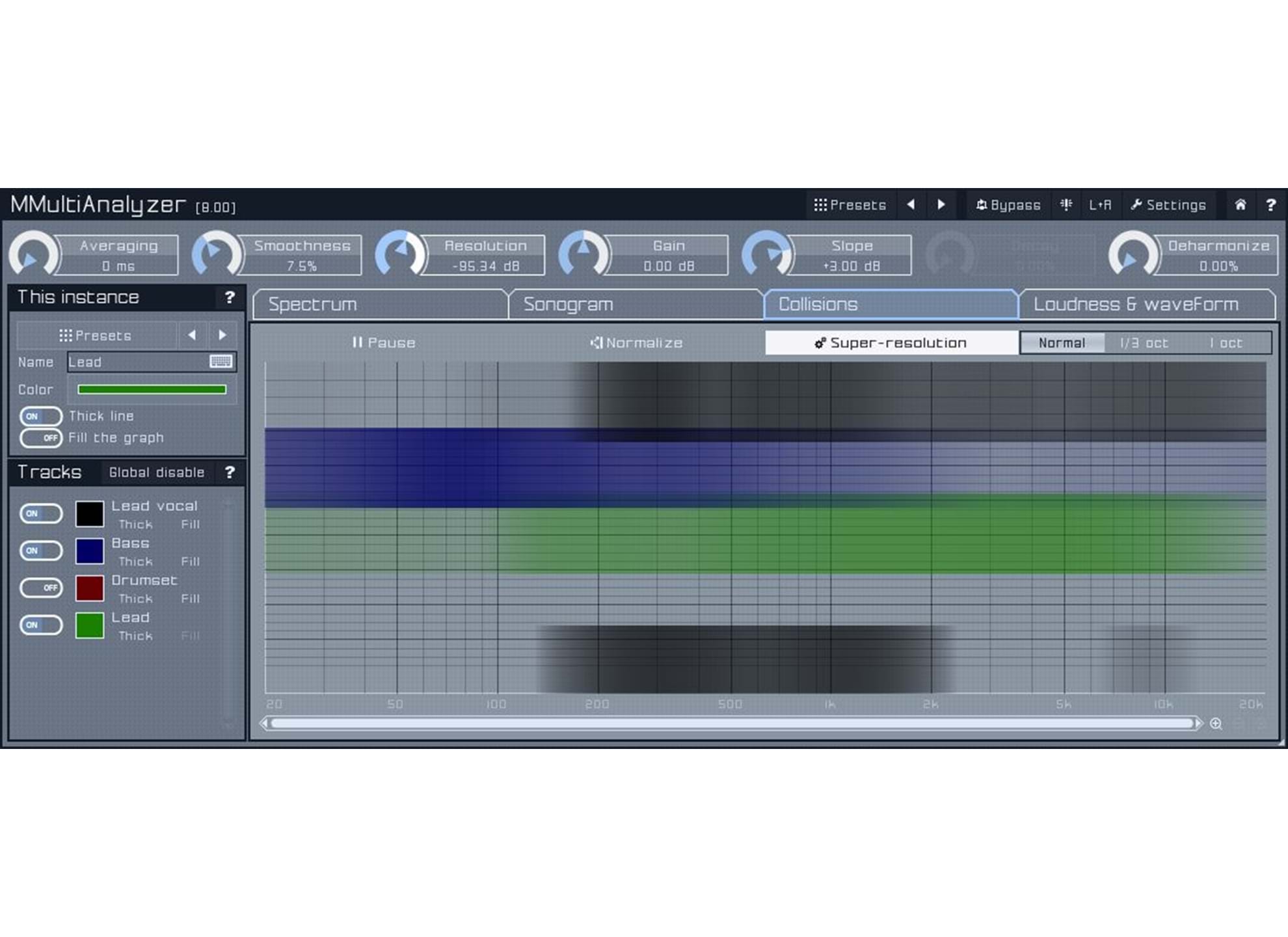
Task: Click the Smoothness value 7.5%
Action: (302, 266)
